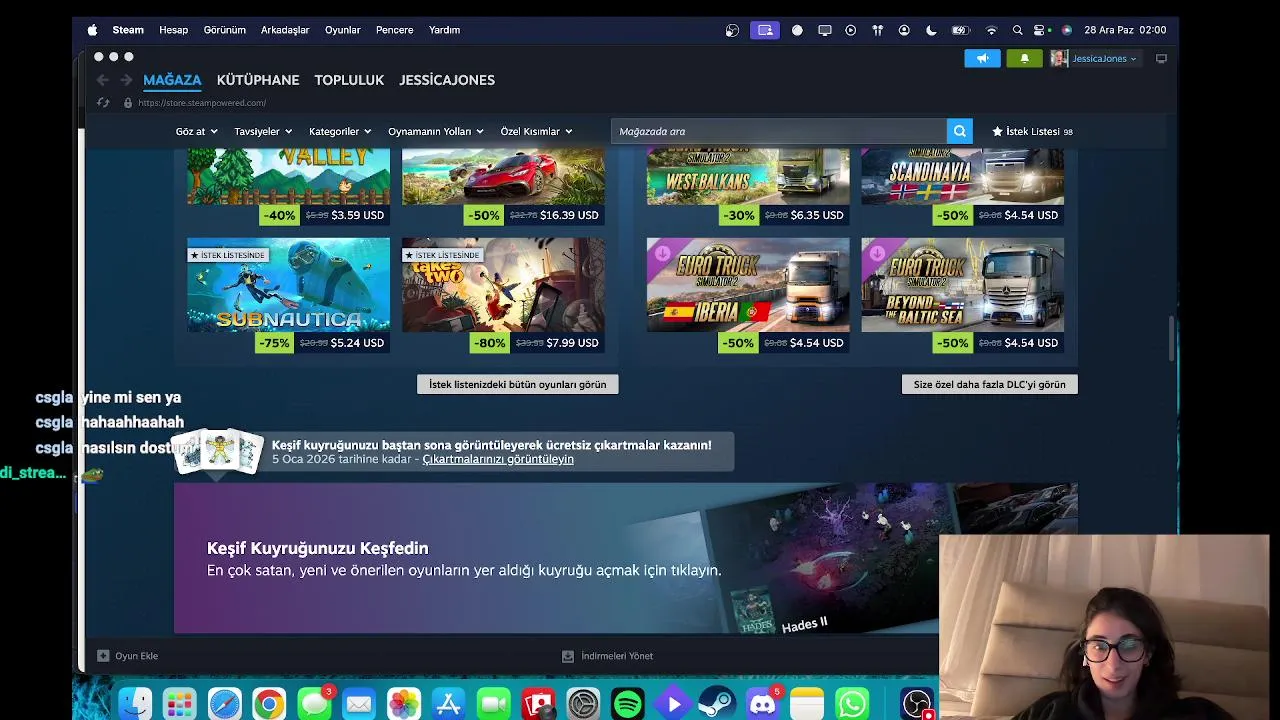Open the Messages app in the Dock

click(314, 704)
